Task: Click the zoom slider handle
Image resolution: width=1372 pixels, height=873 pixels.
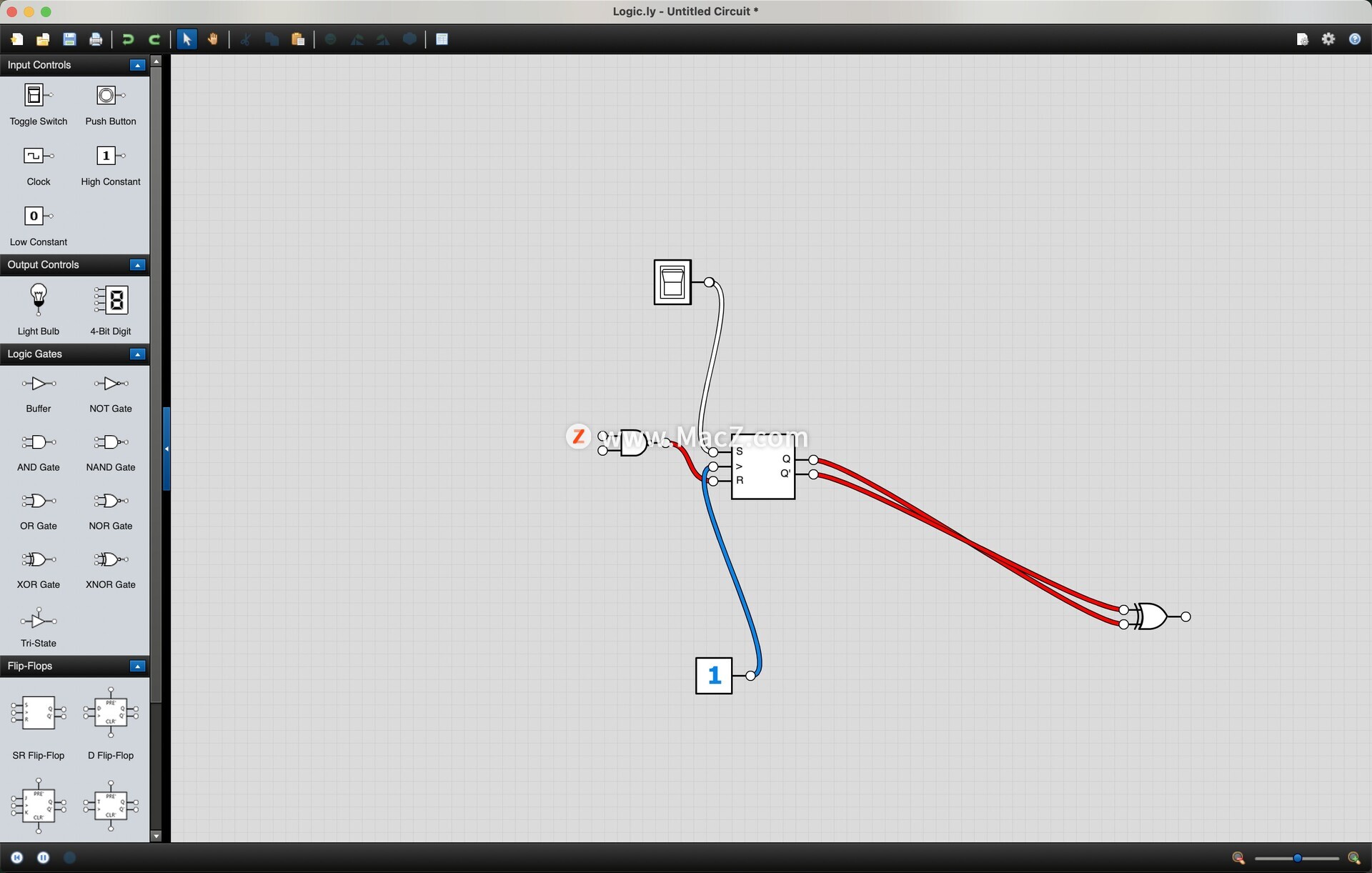Action: coord(1297,858)
